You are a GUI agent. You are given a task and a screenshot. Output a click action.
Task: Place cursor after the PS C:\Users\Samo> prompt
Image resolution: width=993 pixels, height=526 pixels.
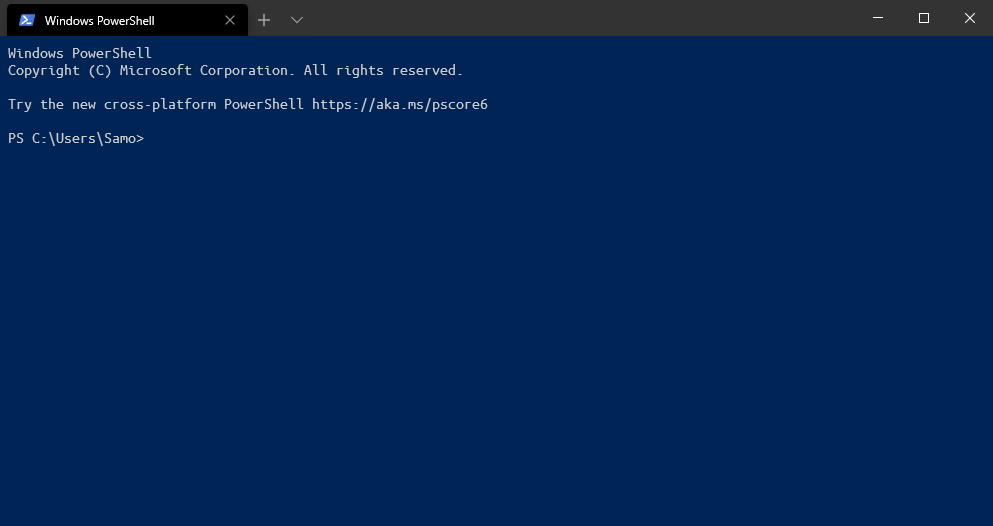pyautogui.click(x=149, y=139)
